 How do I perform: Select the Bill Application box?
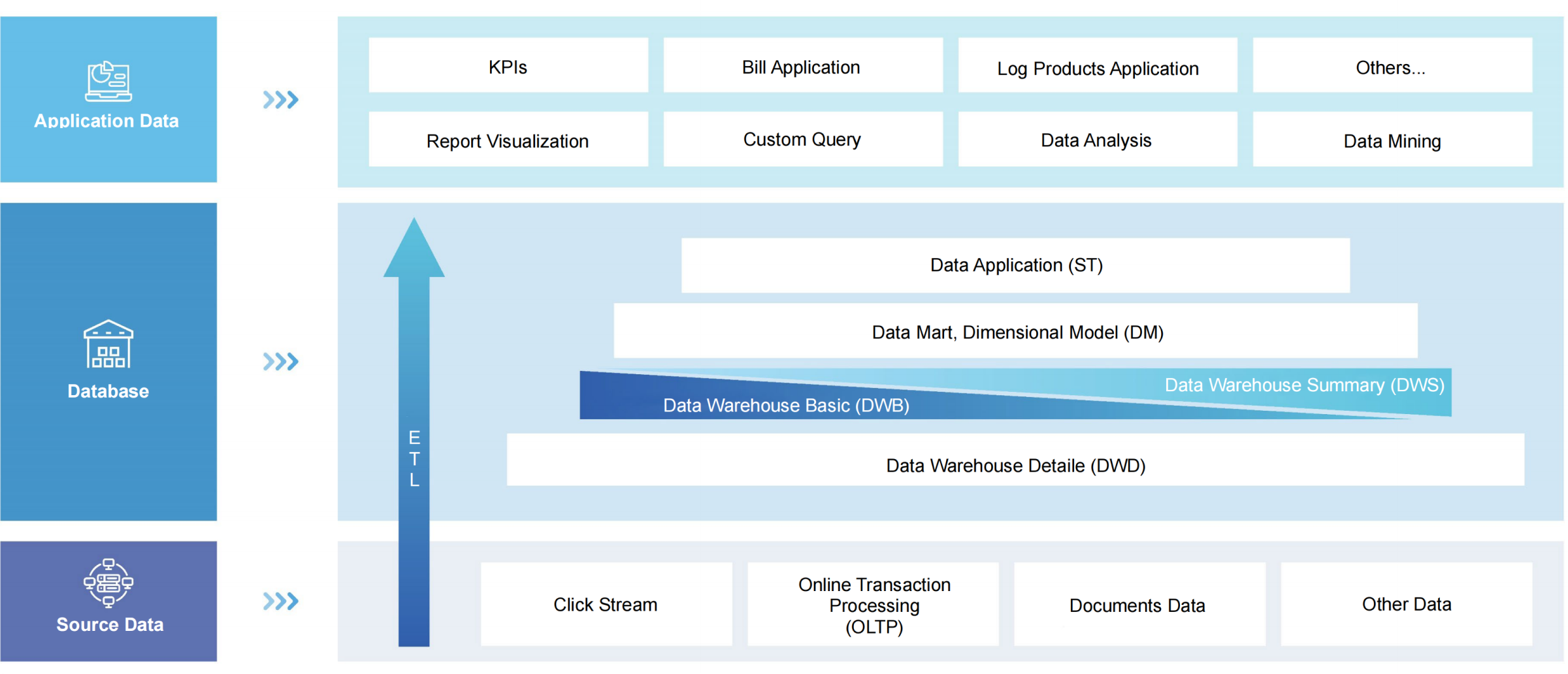[x=802, y=66]
